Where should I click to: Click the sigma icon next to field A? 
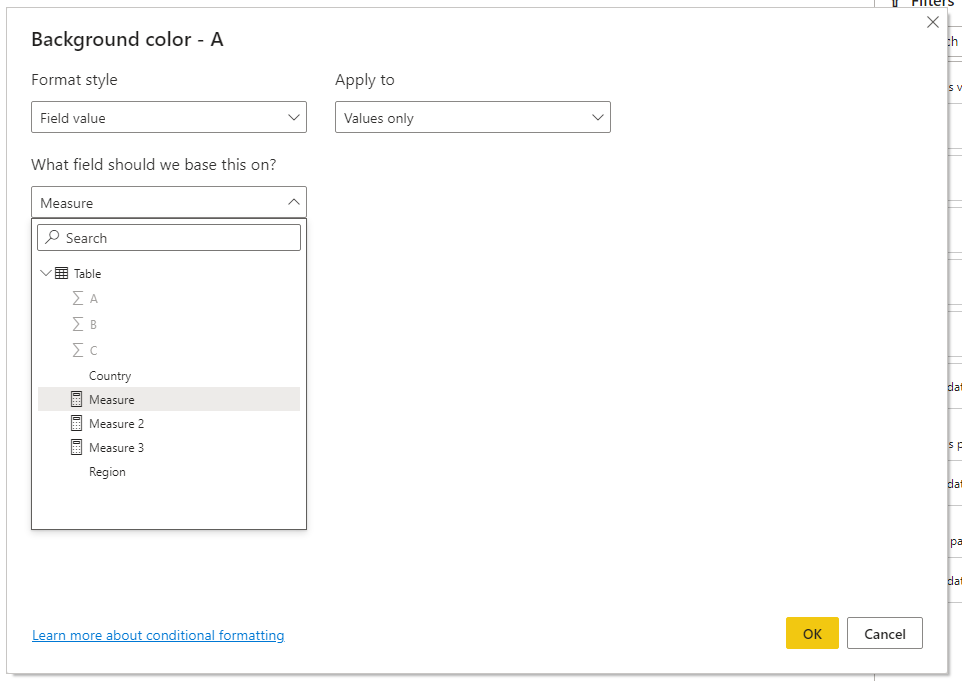(77, 299)
